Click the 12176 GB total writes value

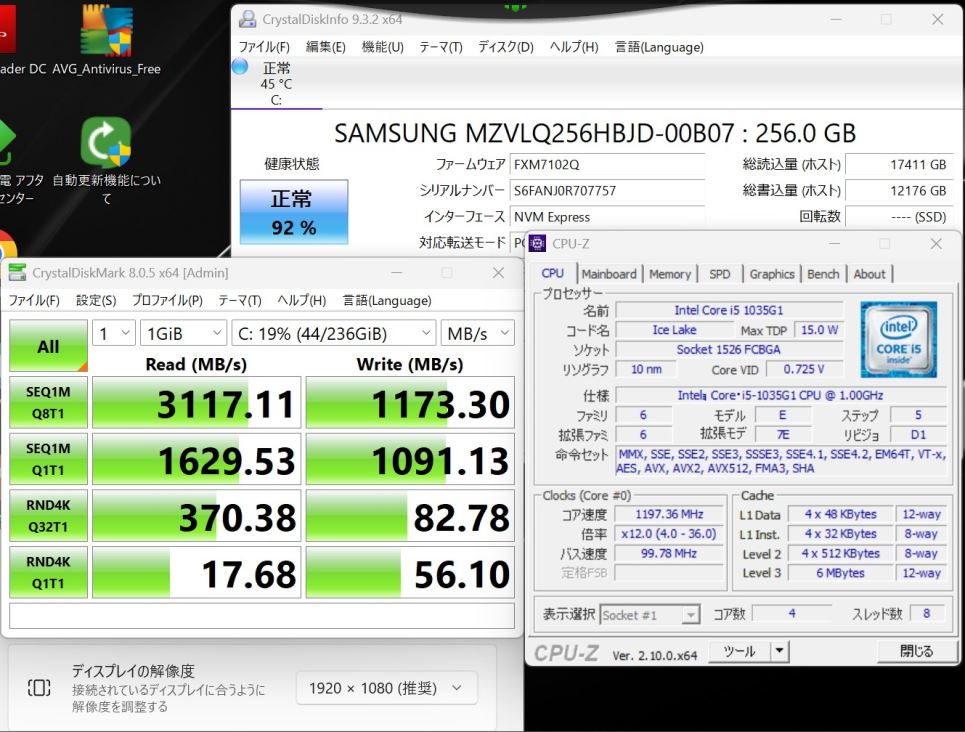[899, 190]
